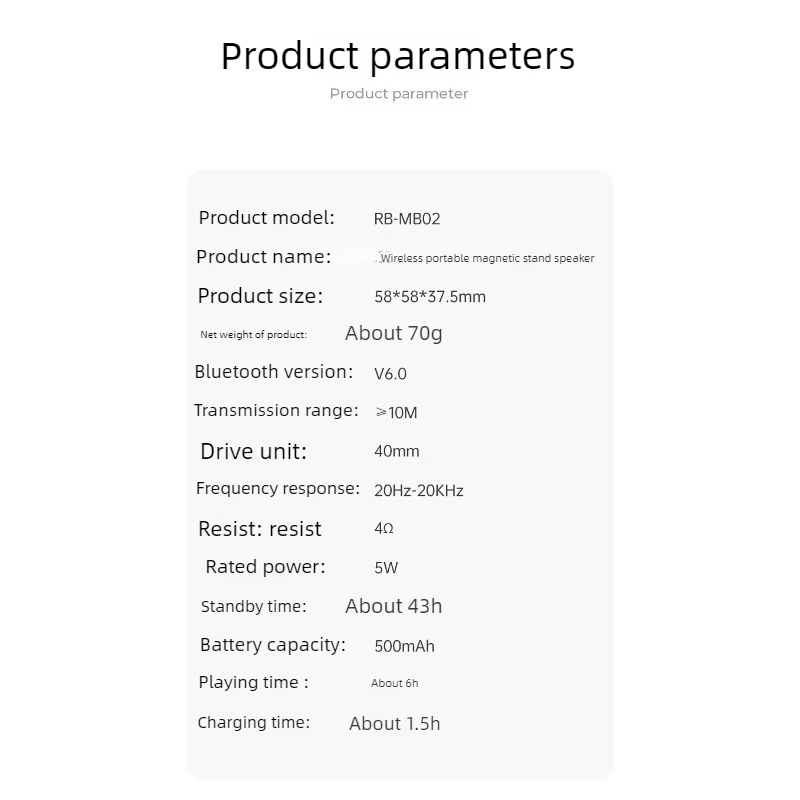The image size is (800, 800).
Task: Click the "Product name:" label
Action: coord(264,257)
